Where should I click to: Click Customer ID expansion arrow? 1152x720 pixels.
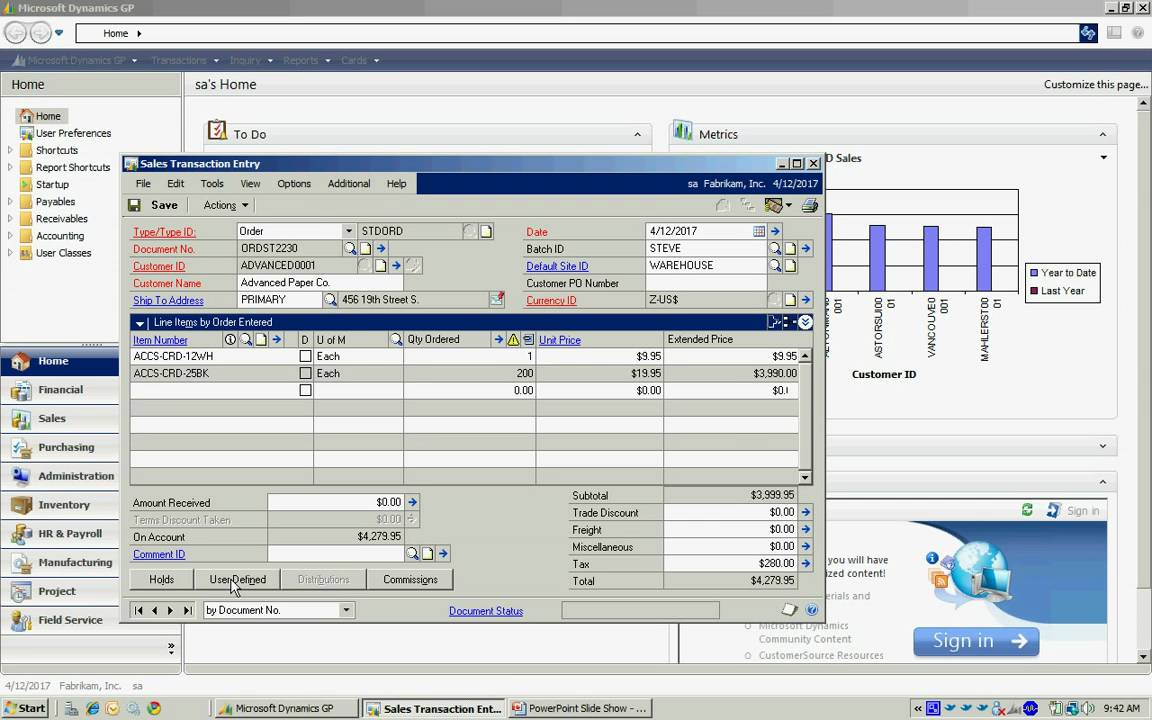(x=396, y=265)
